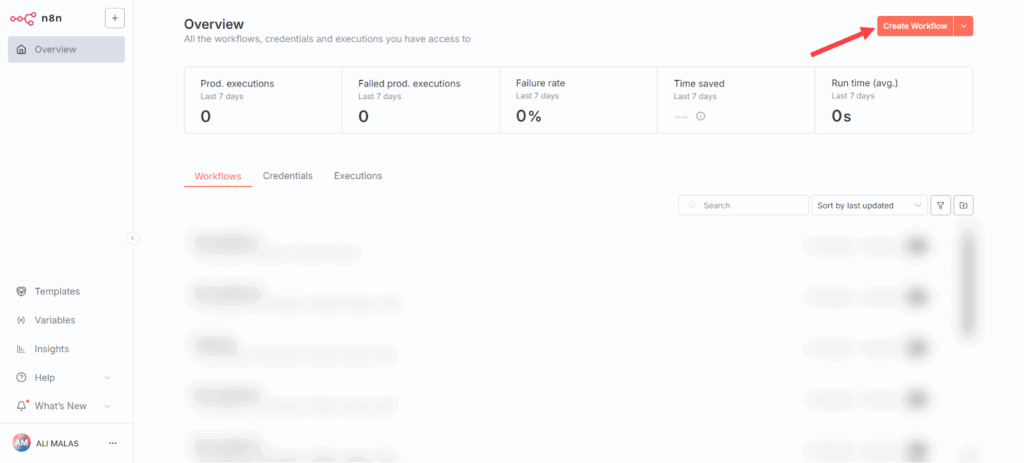Open ALI MALAS user options menu
Viewport: 1024px width, 463px height.
point(113,443)
